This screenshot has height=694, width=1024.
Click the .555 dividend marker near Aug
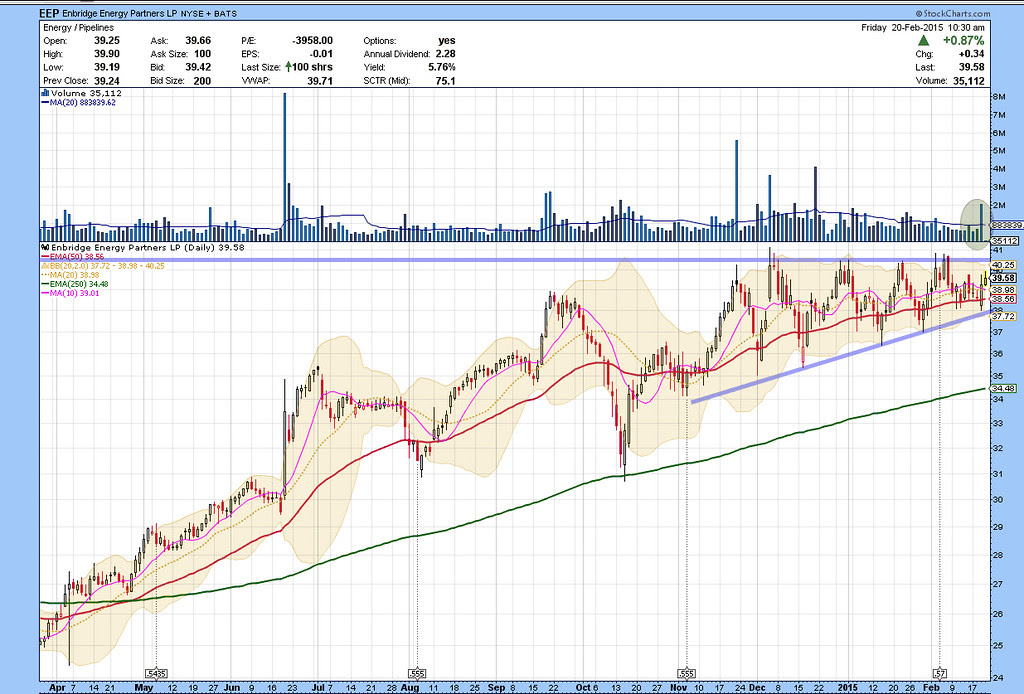pos(417,673)
